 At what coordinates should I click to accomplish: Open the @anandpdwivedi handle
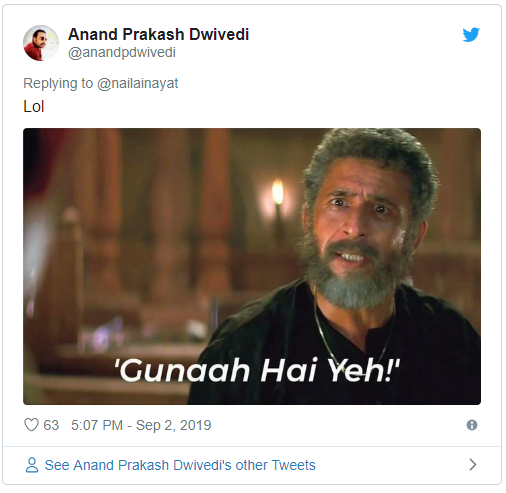click(x=122, y=52)
